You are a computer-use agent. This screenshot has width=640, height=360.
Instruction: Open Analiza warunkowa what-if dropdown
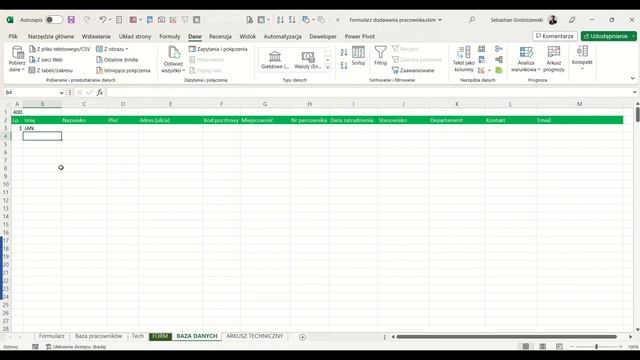click(526, 59)
